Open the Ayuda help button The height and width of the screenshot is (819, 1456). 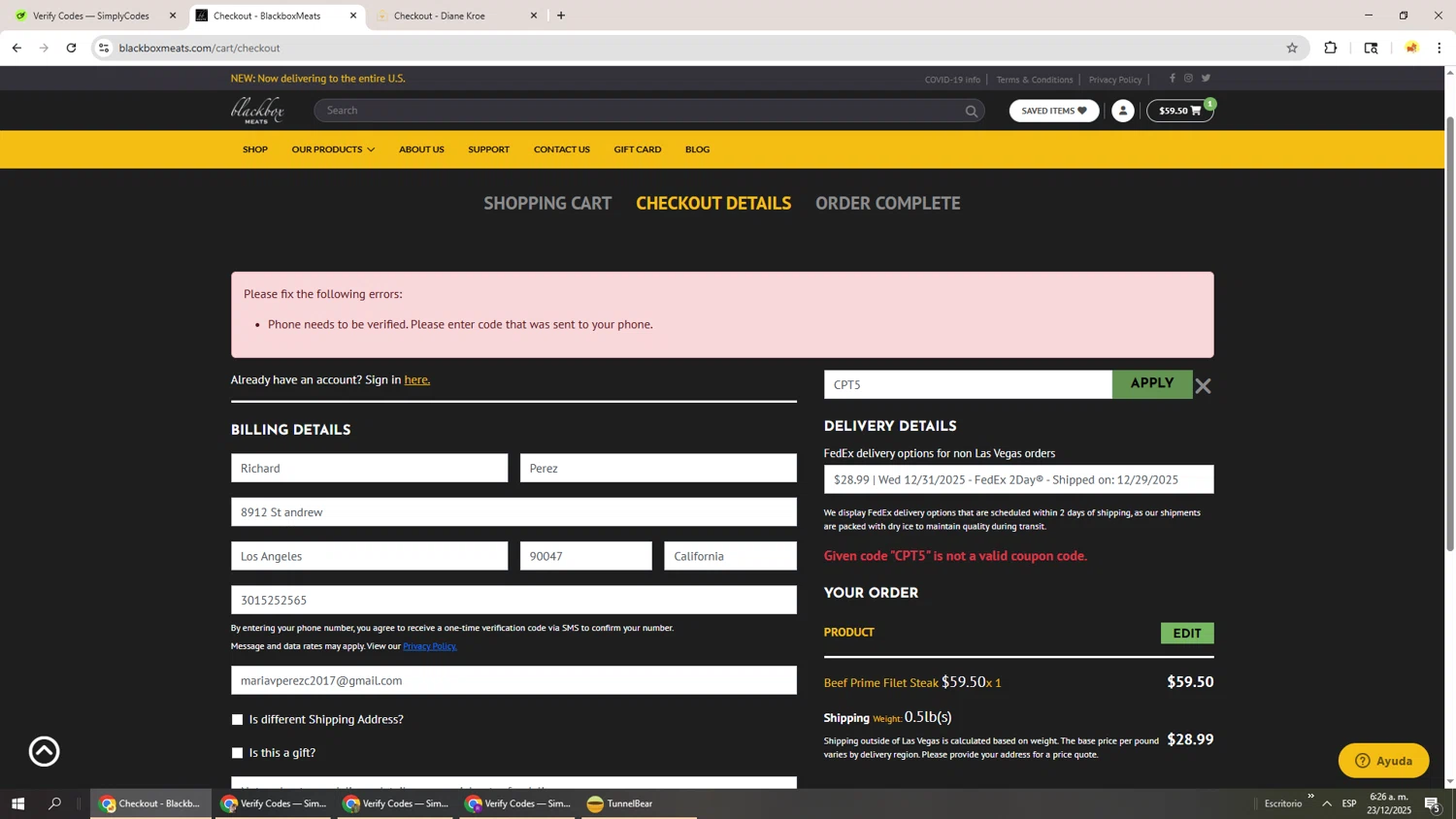coord(1383,761)
